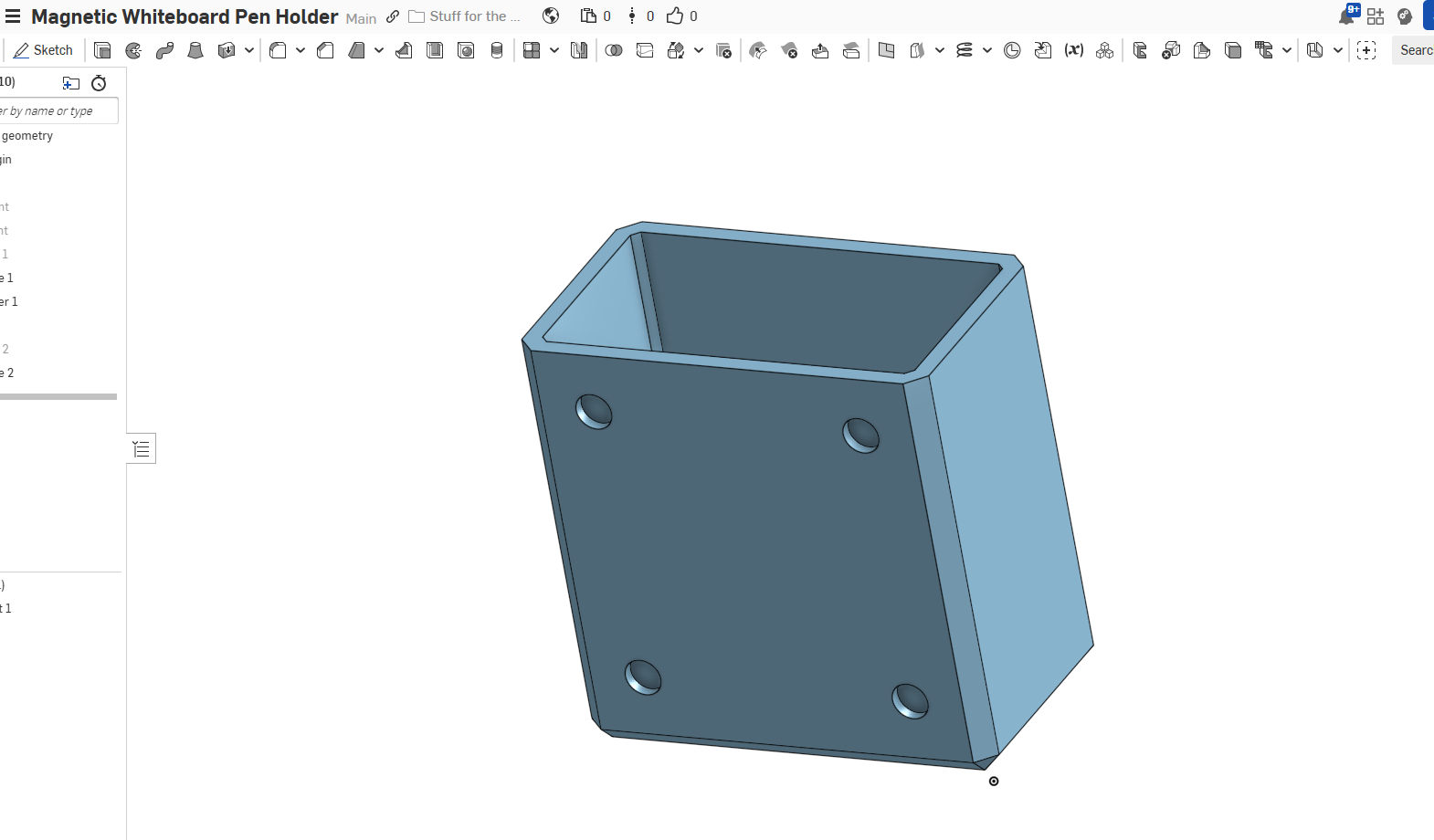Select the Split tool

pos(645,50)
